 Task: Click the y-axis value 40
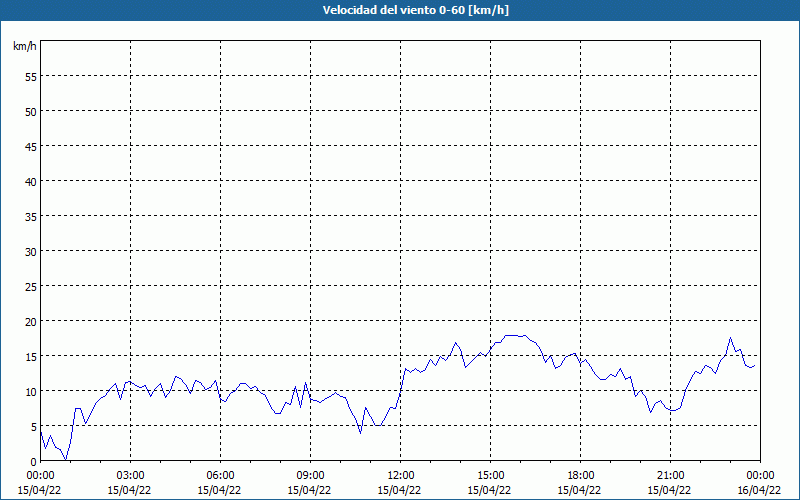point(31,182)
